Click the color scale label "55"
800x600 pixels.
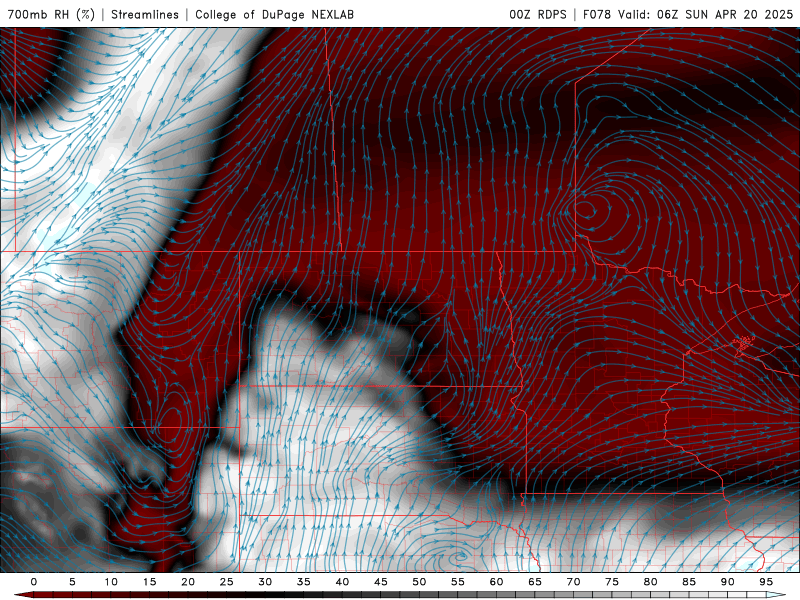tap(458, 582)
